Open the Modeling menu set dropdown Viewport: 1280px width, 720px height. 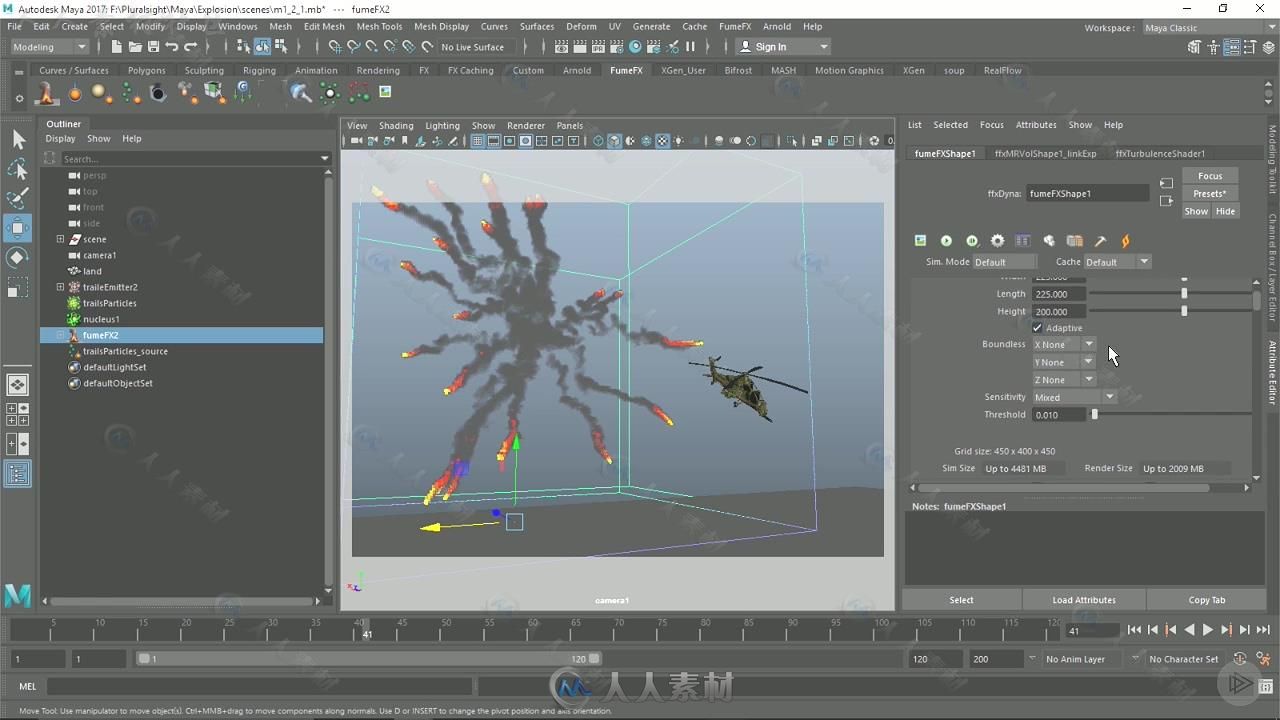point(50,47)
